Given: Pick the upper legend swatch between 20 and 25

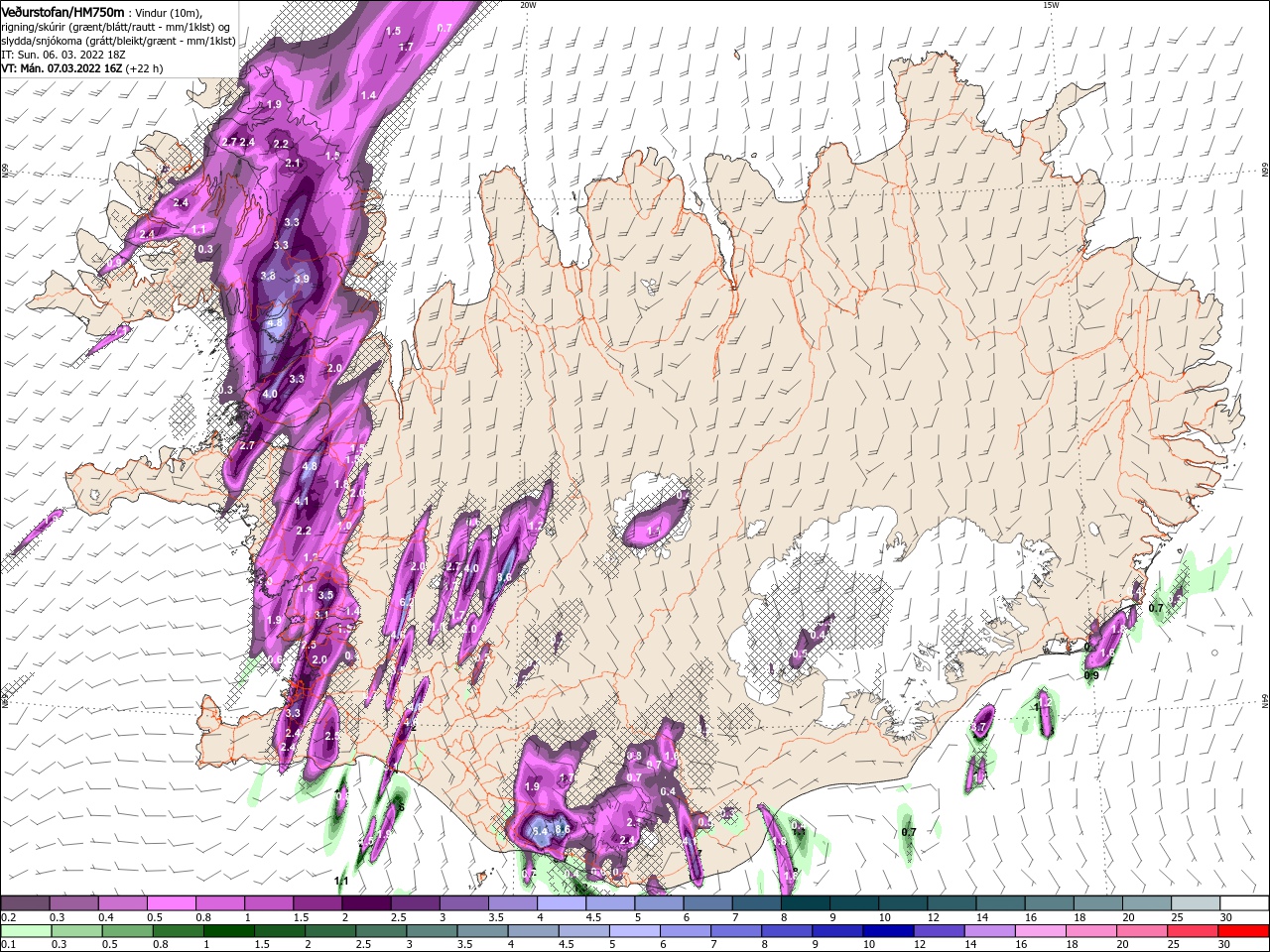Looking at the screenshot, I should 1147,903.
